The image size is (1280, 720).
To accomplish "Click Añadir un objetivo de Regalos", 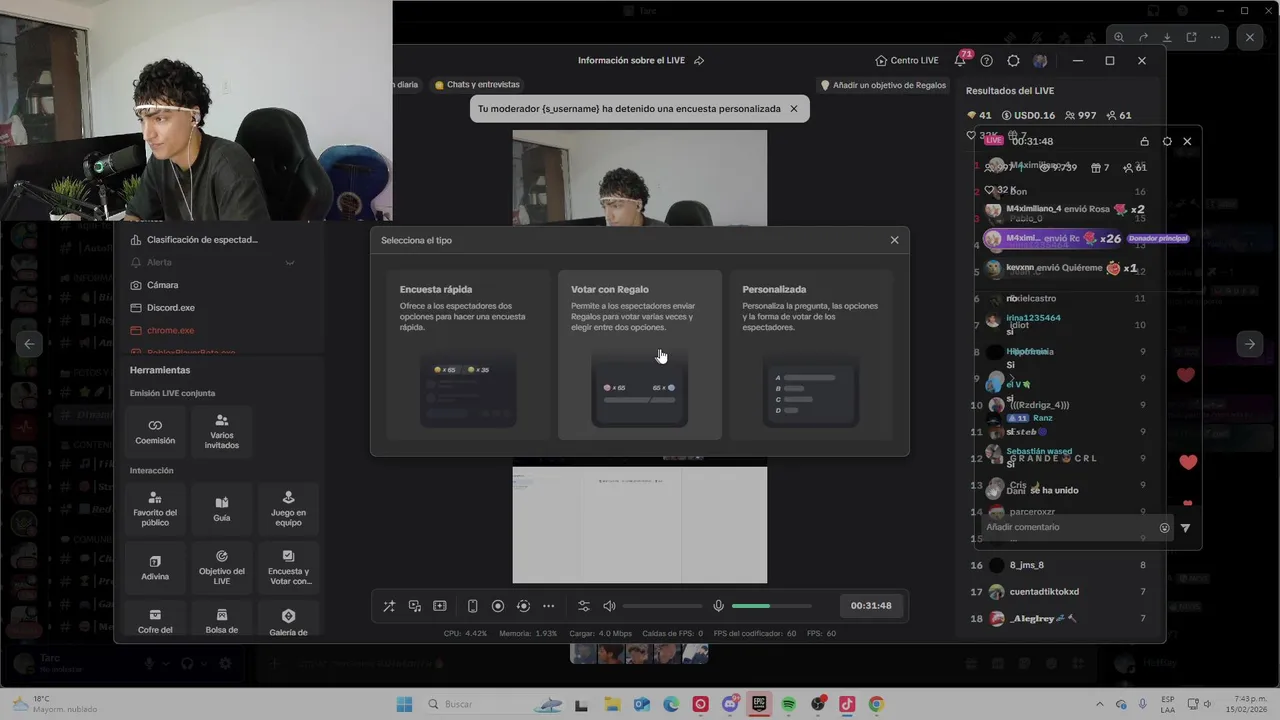I will [883, 85].
